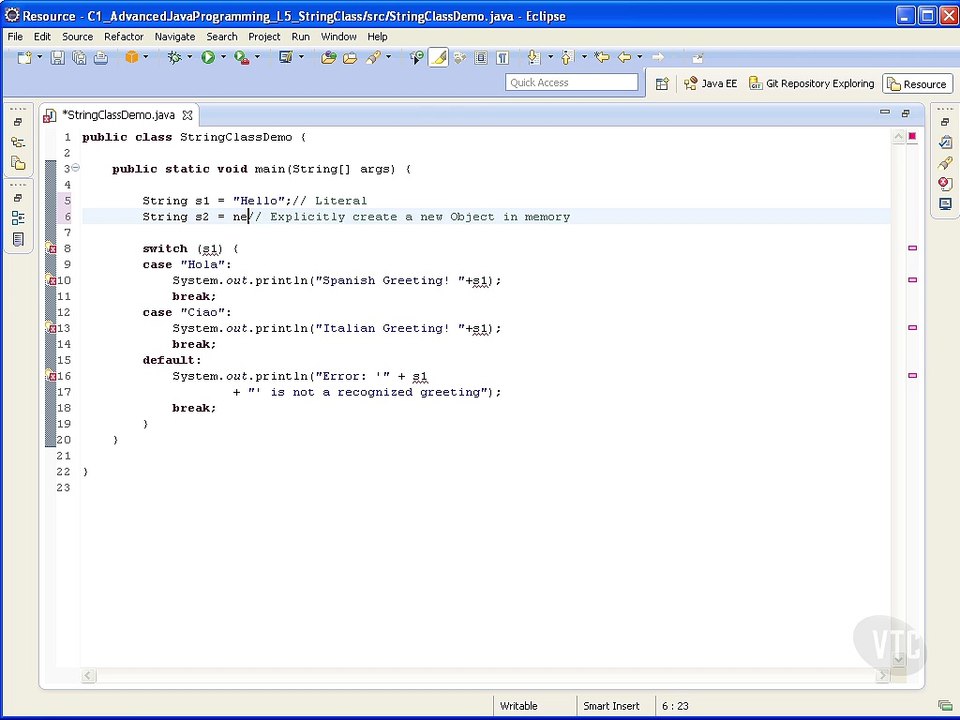Switch to Java EE perspective
960x720 pixels.
(x=711, y=84)
